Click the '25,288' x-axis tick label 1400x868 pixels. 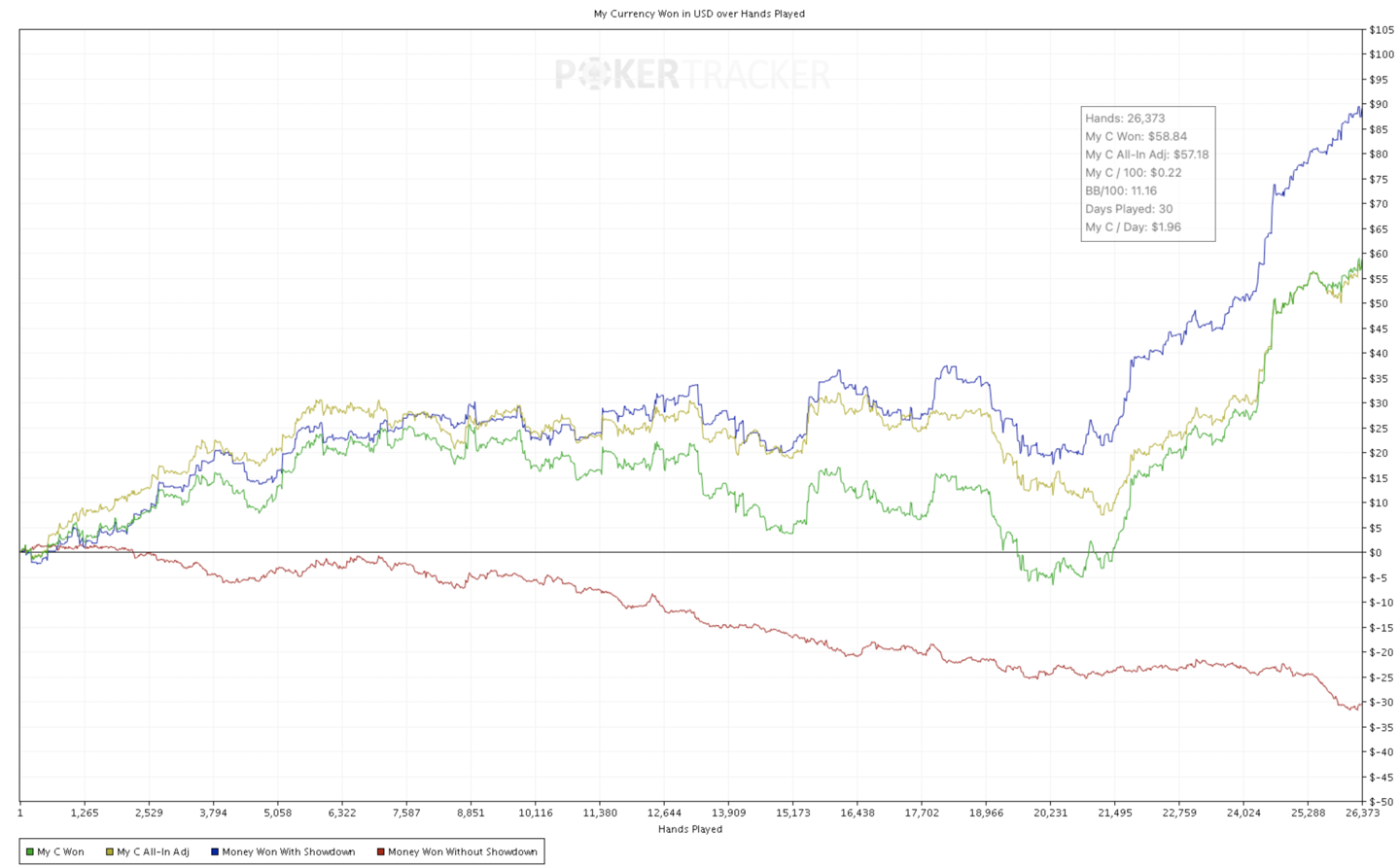coord(1308,813)
